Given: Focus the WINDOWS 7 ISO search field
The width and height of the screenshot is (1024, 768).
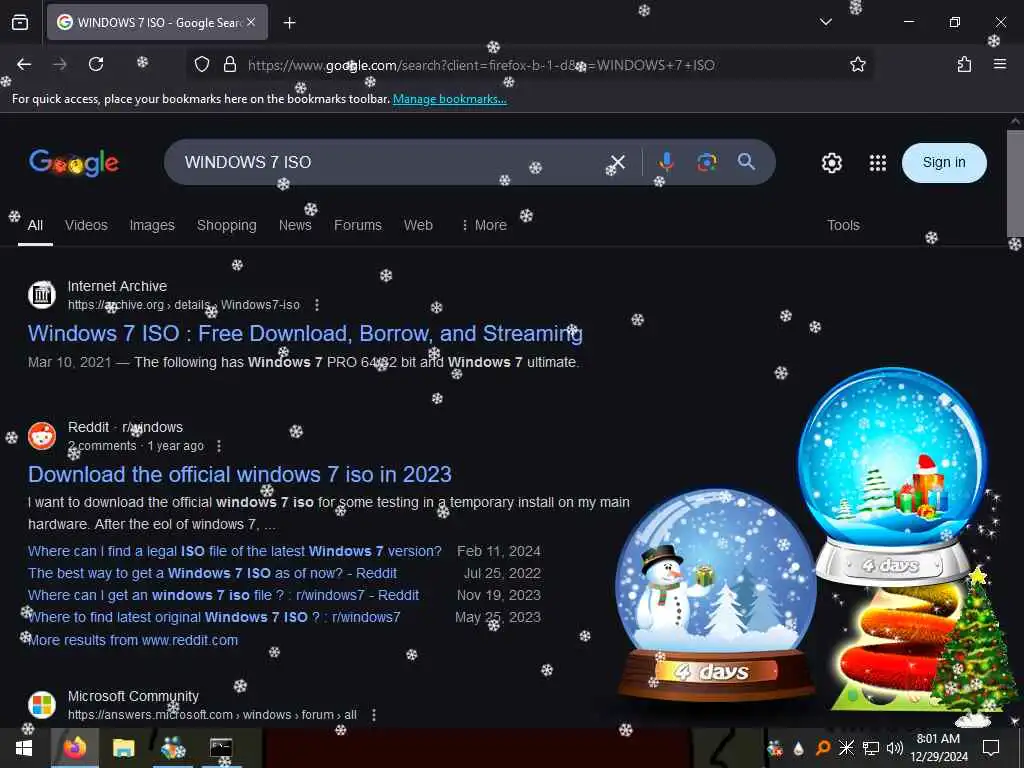Looking at the screenshot, I should coord(392,162).
